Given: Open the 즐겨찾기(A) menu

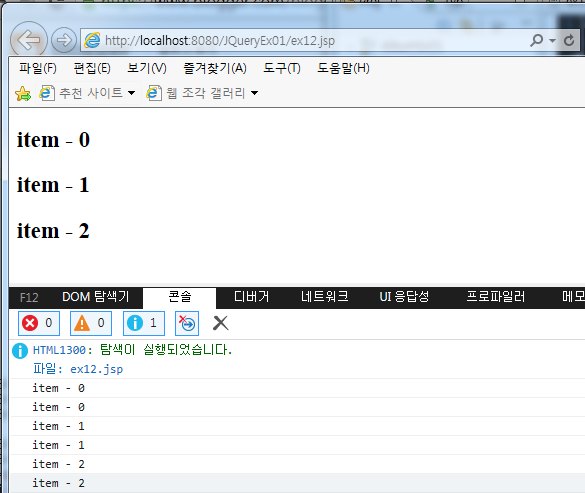Looking at the screenshot, I should 215,68.
